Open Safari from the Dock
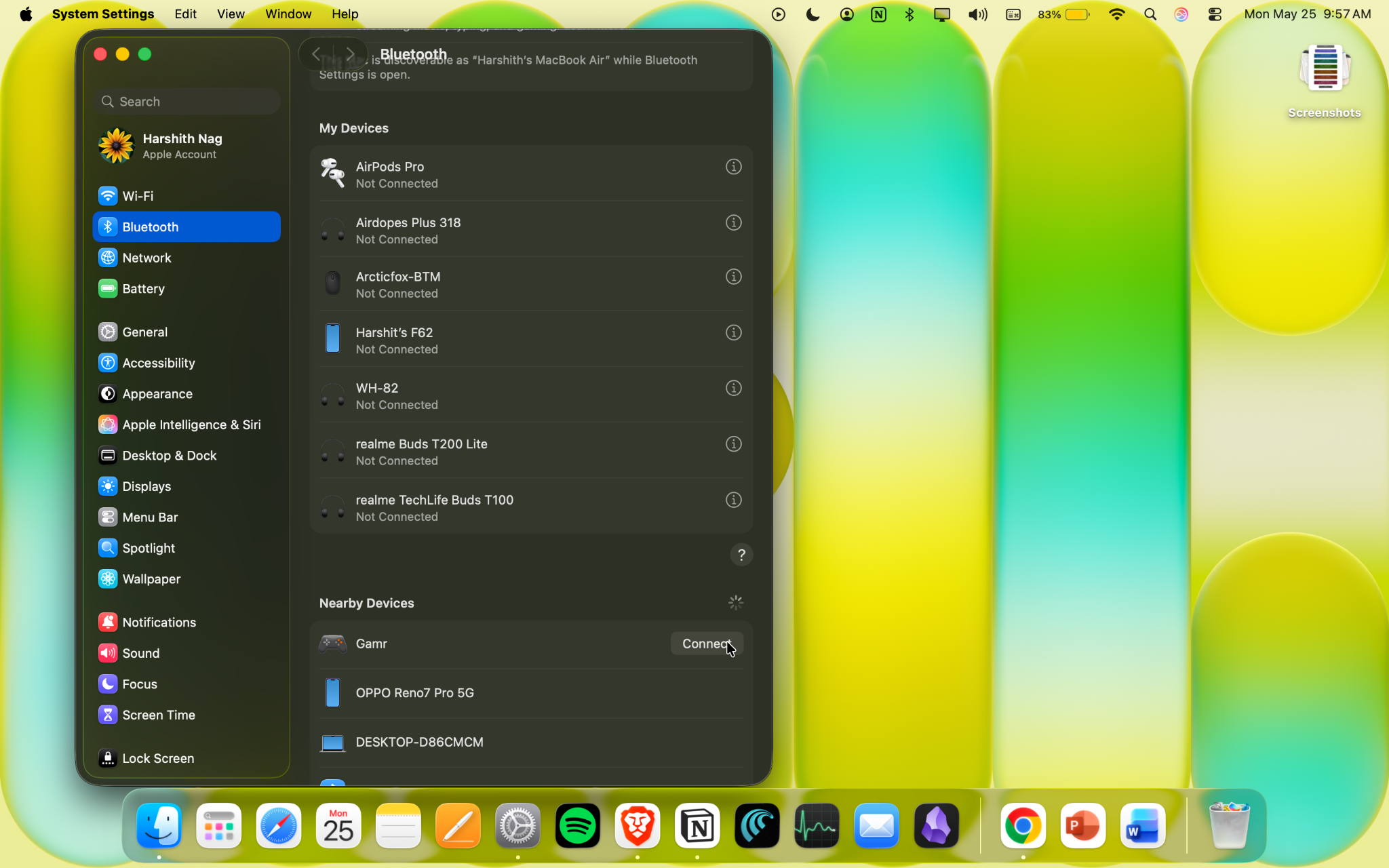This screenshot has height=868, width=1389. 279,826
